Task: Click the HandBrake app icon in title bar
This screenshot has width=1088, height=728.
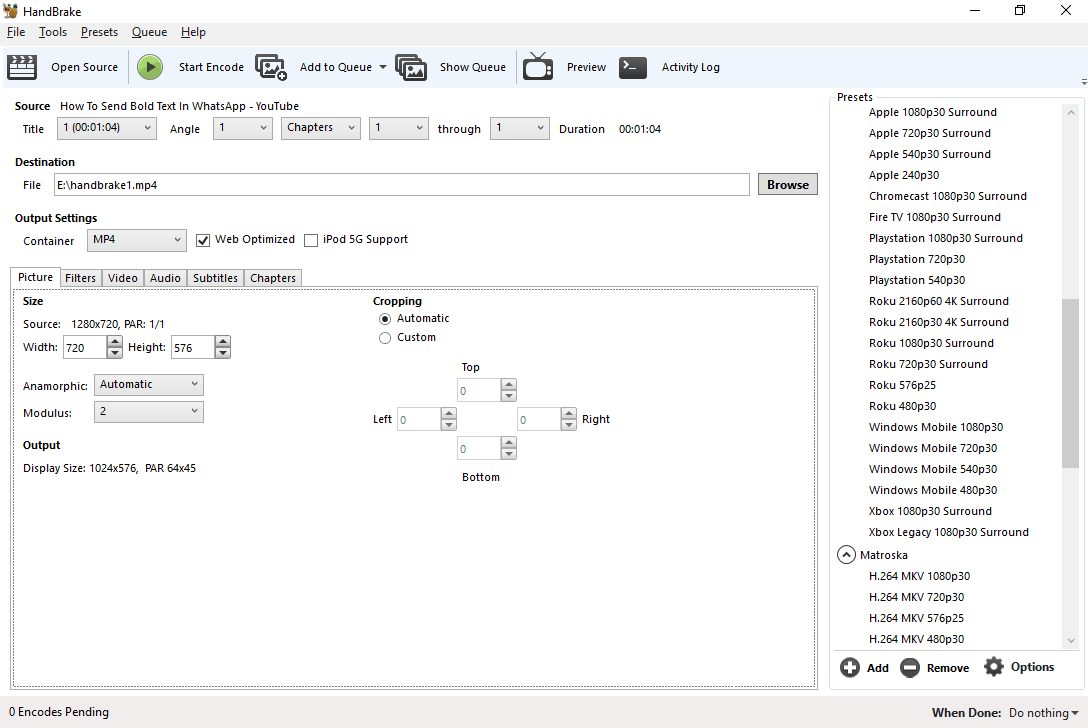Action: (10, 11)
